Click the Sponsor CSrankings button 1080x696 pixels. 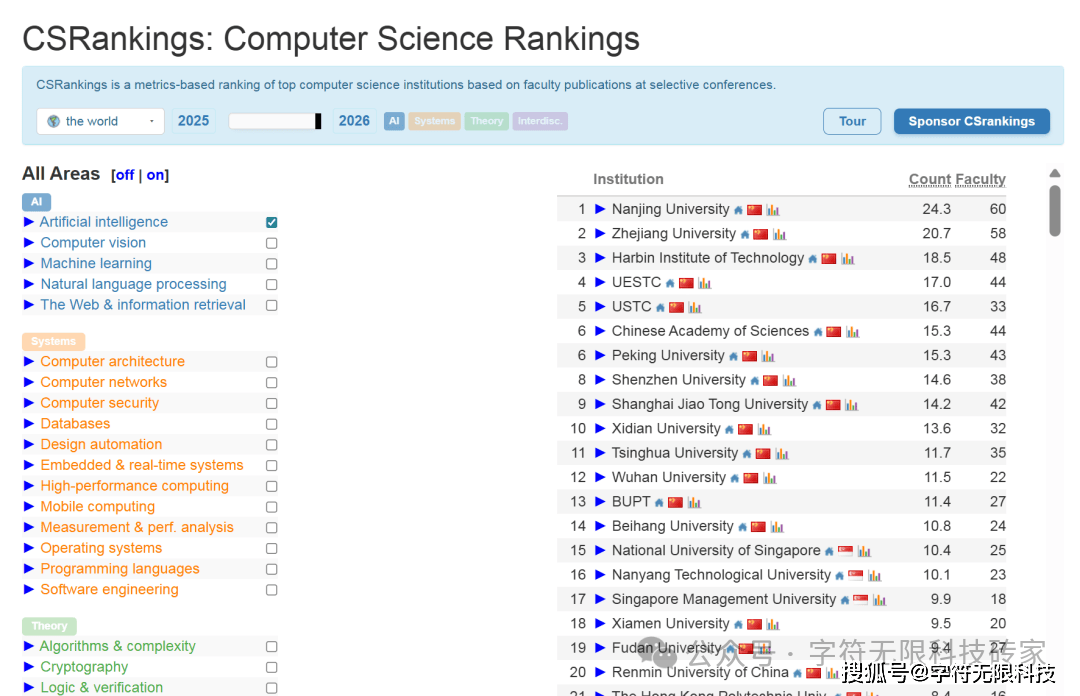coord(971,121)
